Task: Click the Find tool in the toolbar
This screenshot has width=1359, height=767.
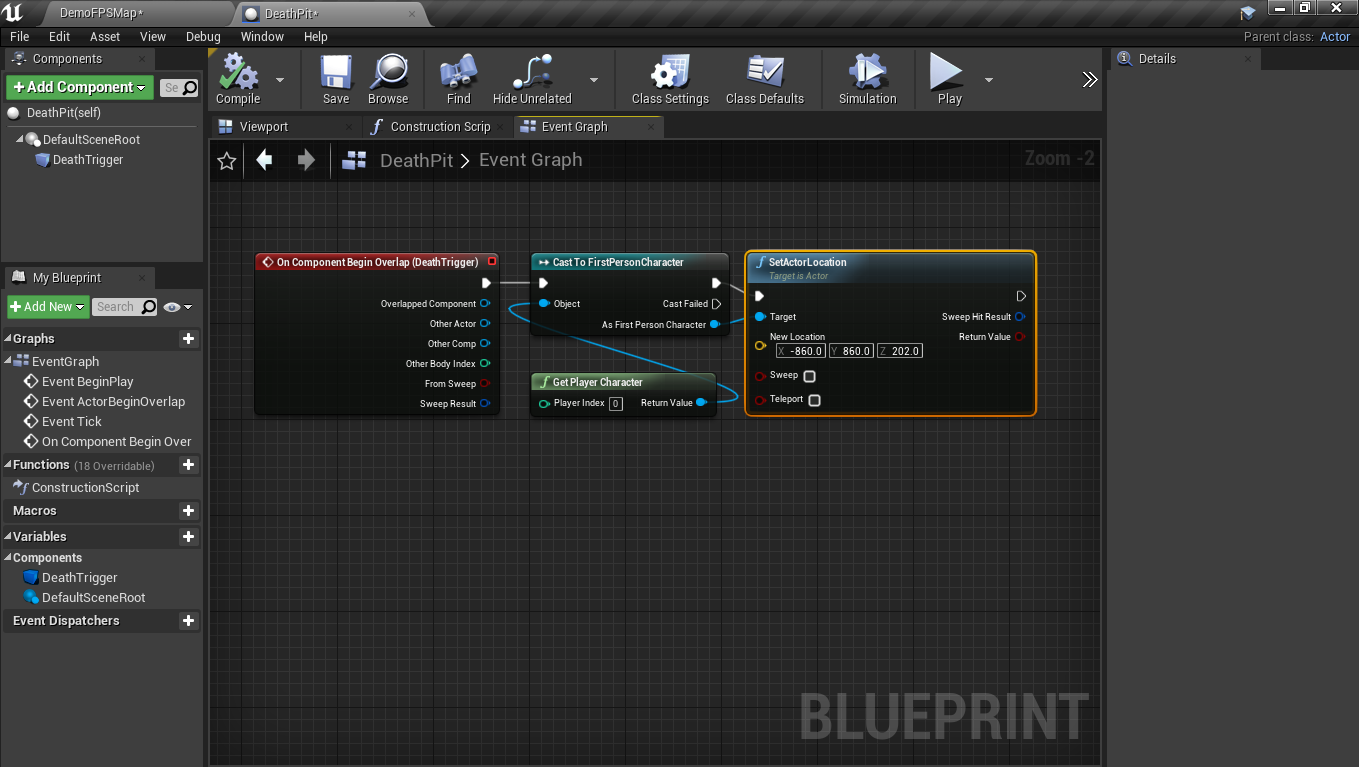Action: (x=457, y=78)
